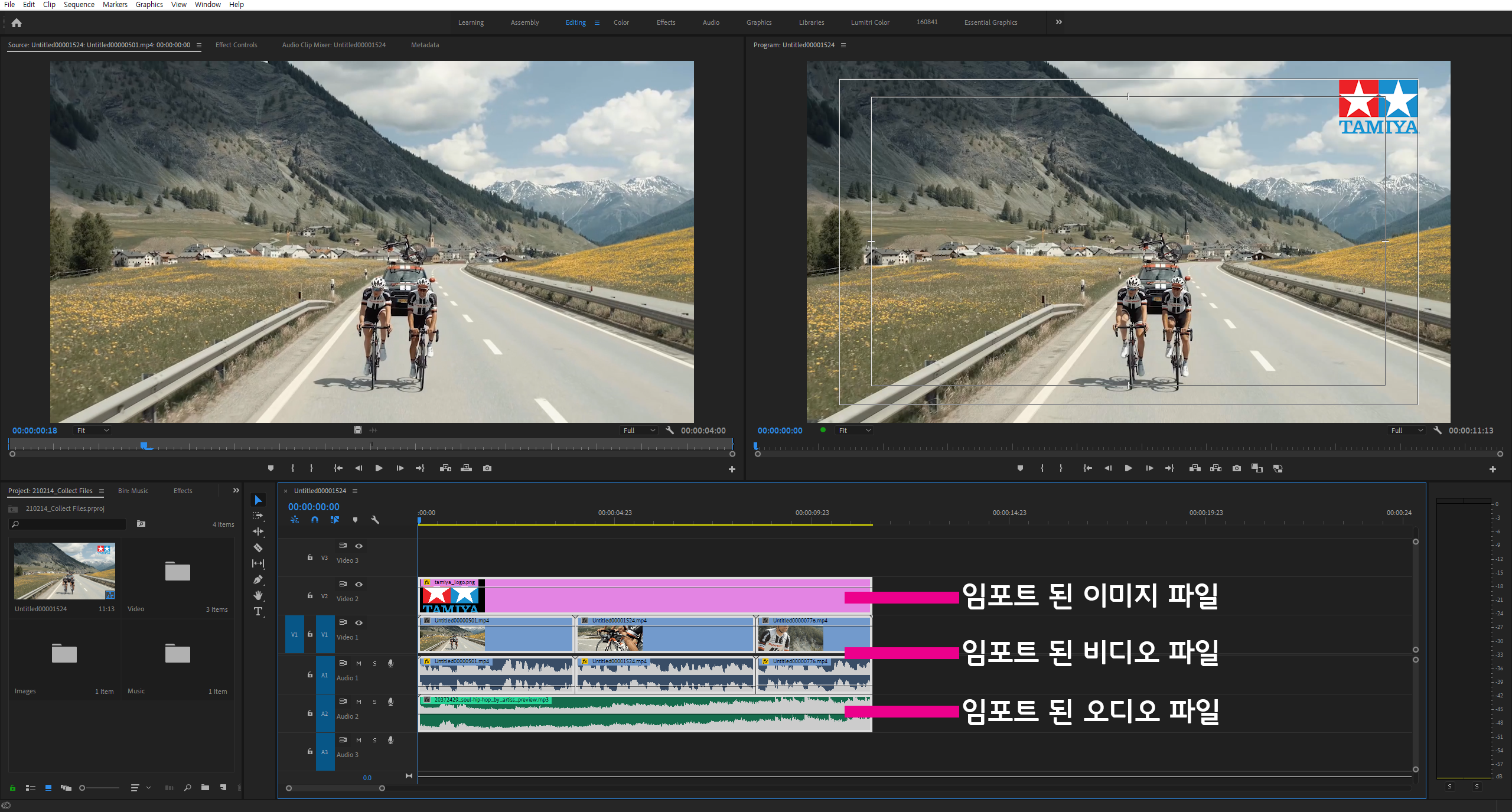Toggle lock on Video 3 track
The width and height of the screenshot is (1512, 812).
(310, 557)
